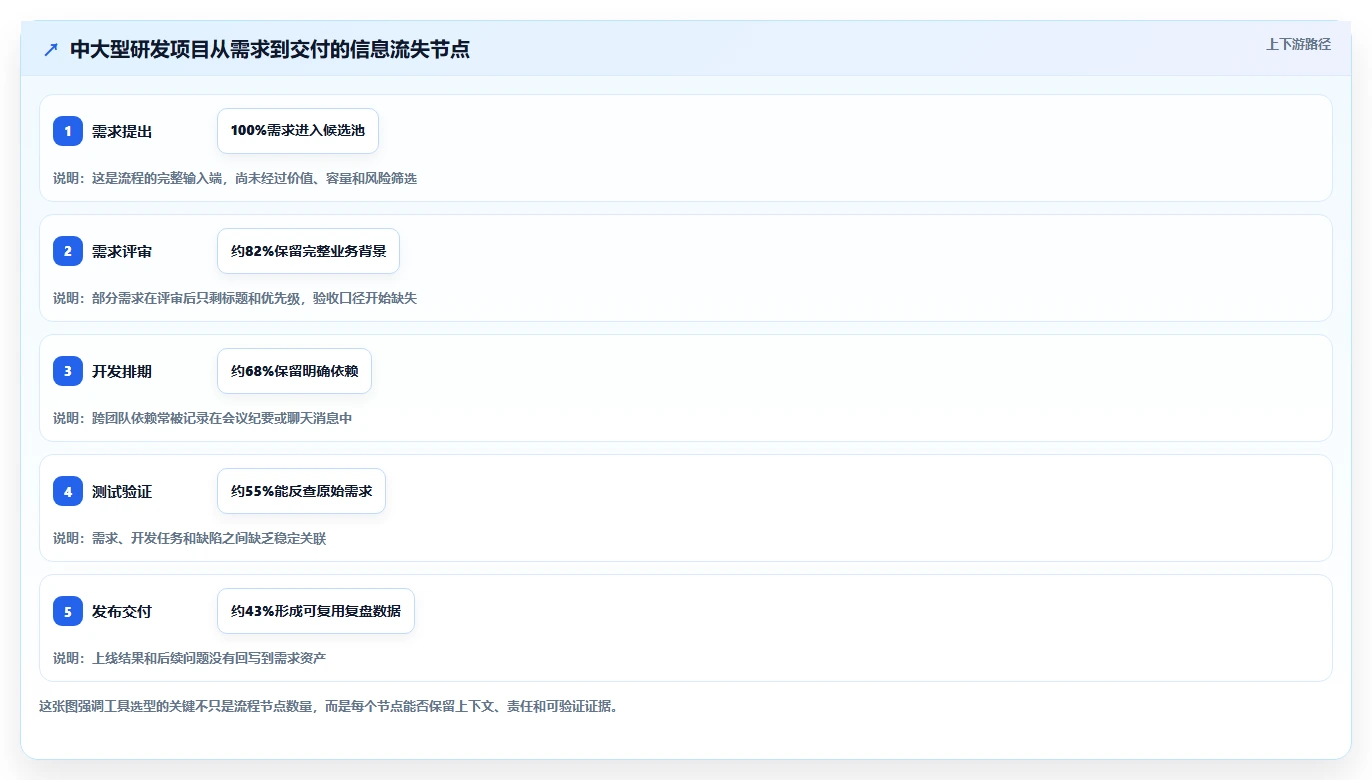This screenshot has width=1372, height=780.
Task: Click the arrow icon beside the title
Action: tap(51, 49)
